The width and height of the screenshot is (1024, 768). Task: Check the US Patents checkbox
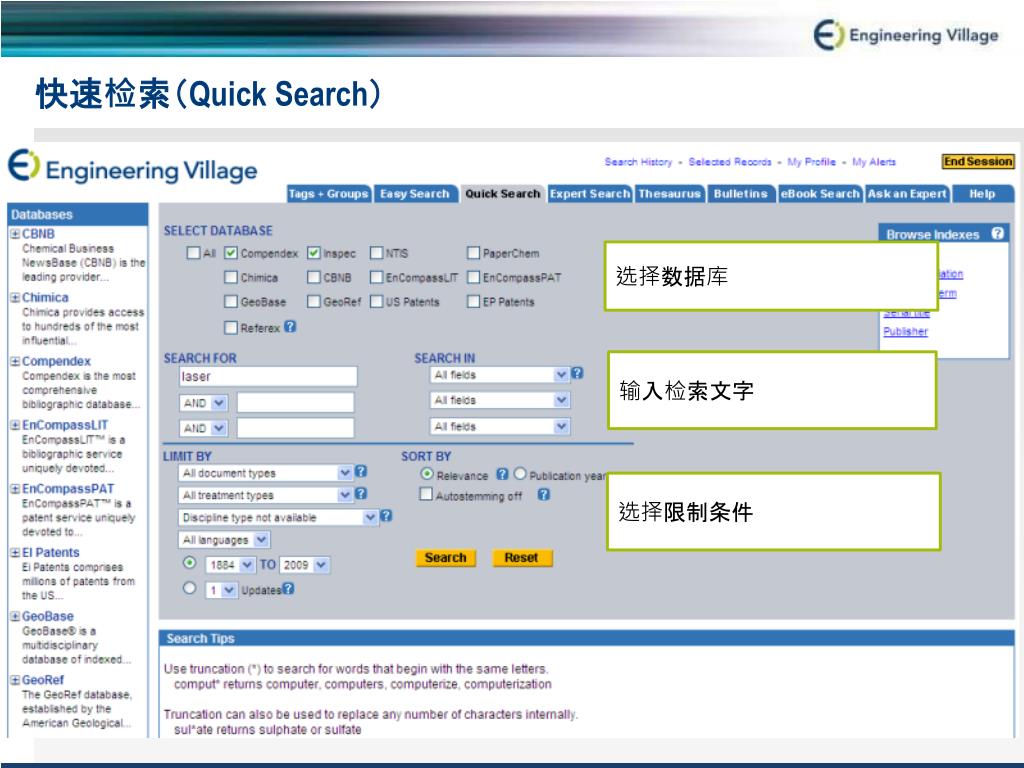(376, 301)
